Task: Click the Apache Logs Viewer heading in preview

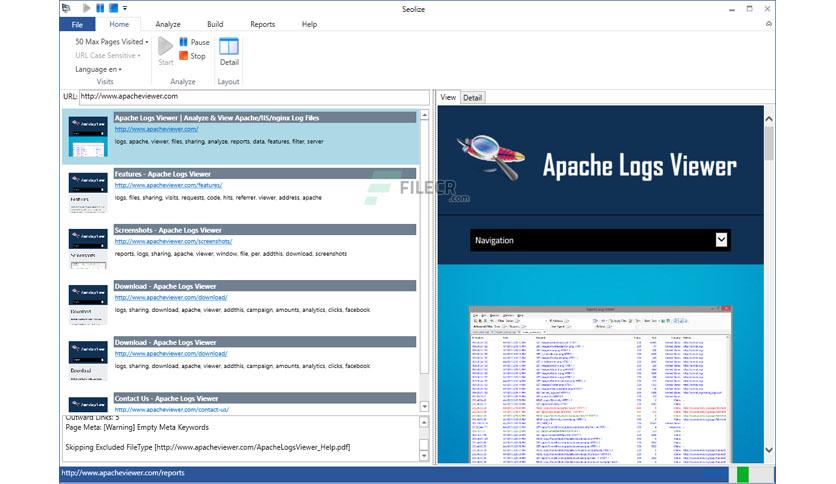Action: tap(639, 165)
